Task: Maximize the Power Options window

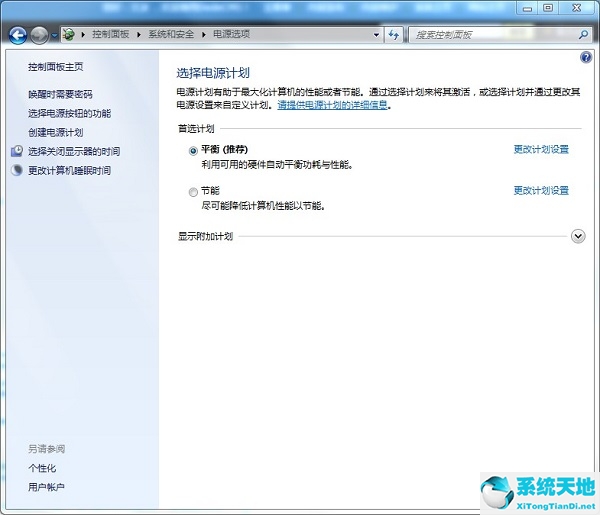Action: [x=548, y=8]
